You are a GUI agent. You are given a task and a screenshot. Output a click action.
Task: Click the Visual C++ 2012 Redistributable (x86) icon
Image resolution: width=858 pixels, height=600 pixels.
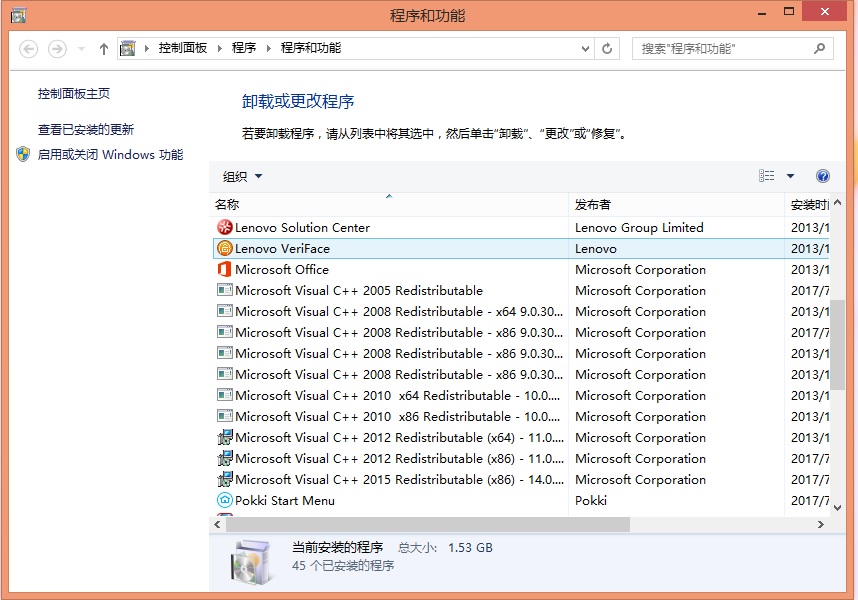point(224,458)
